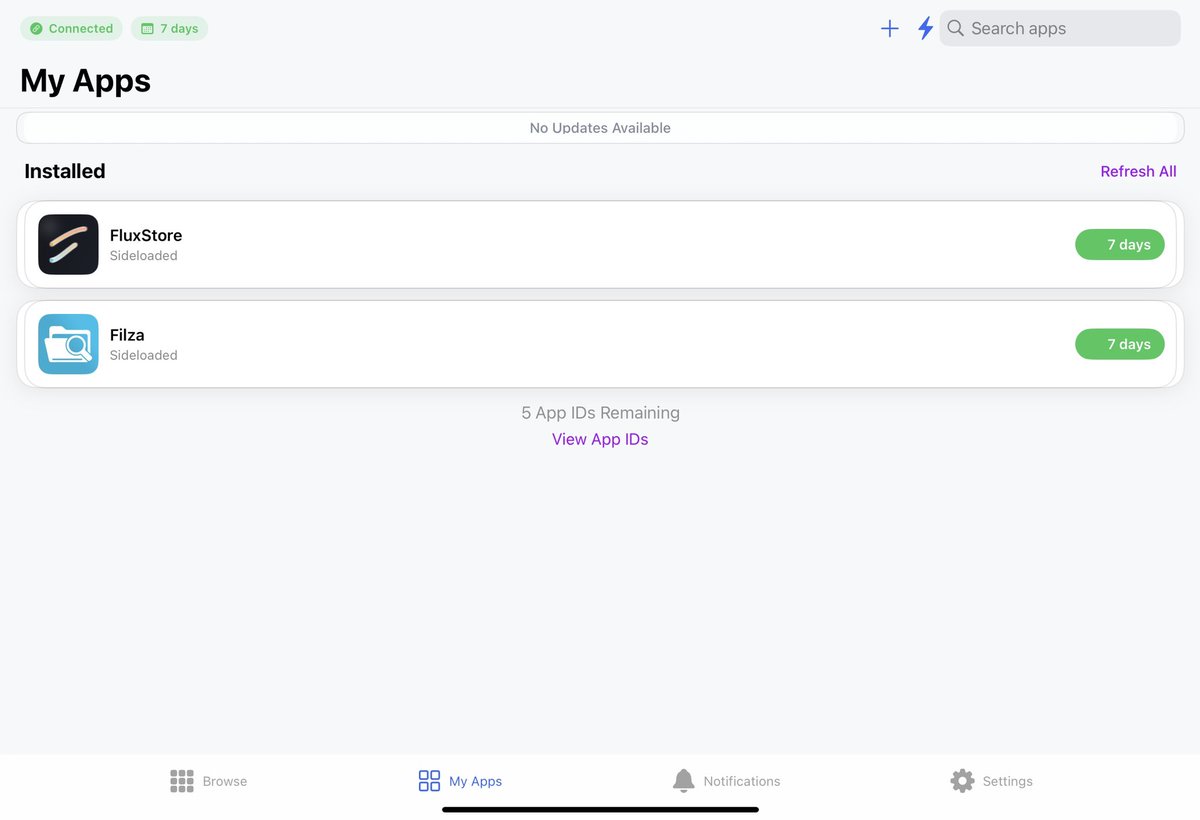Image resolution: width=1200 pixels, height=820 pixels.
Task: Tap the plus icon to add an app
Action: [889, 28]
